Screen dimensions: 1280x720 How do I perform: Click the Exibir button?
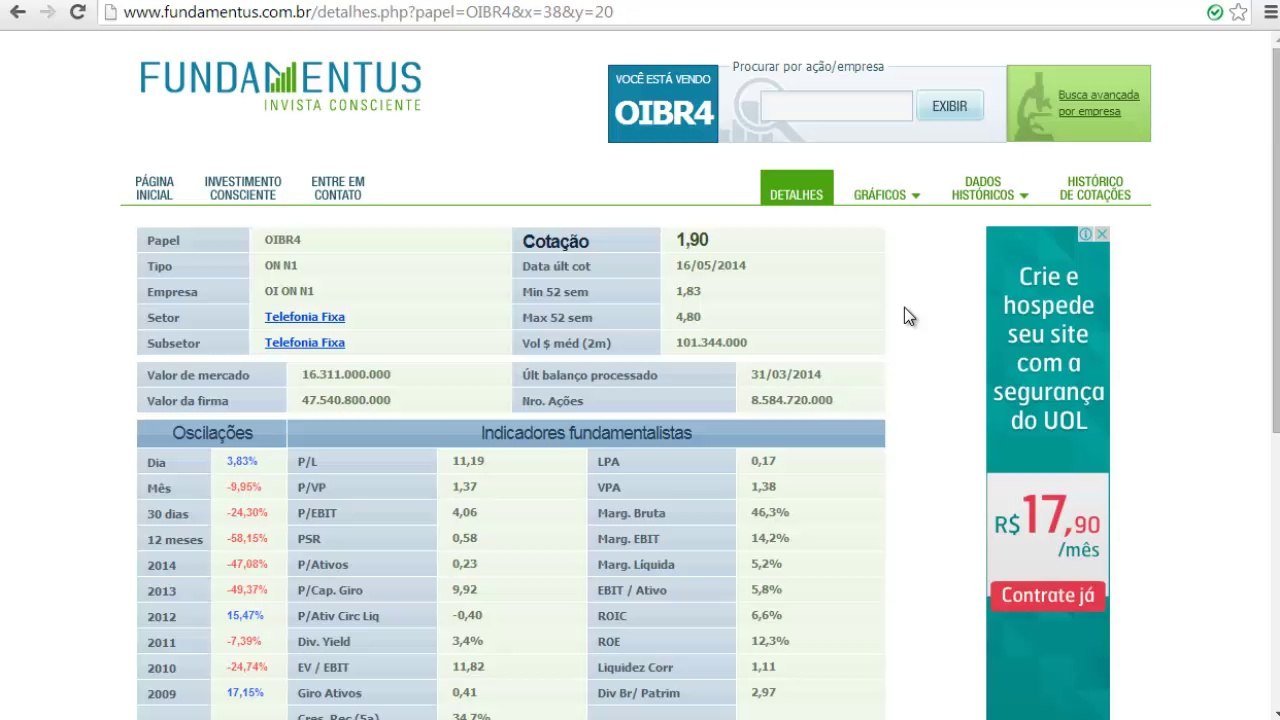pos(949,106)
